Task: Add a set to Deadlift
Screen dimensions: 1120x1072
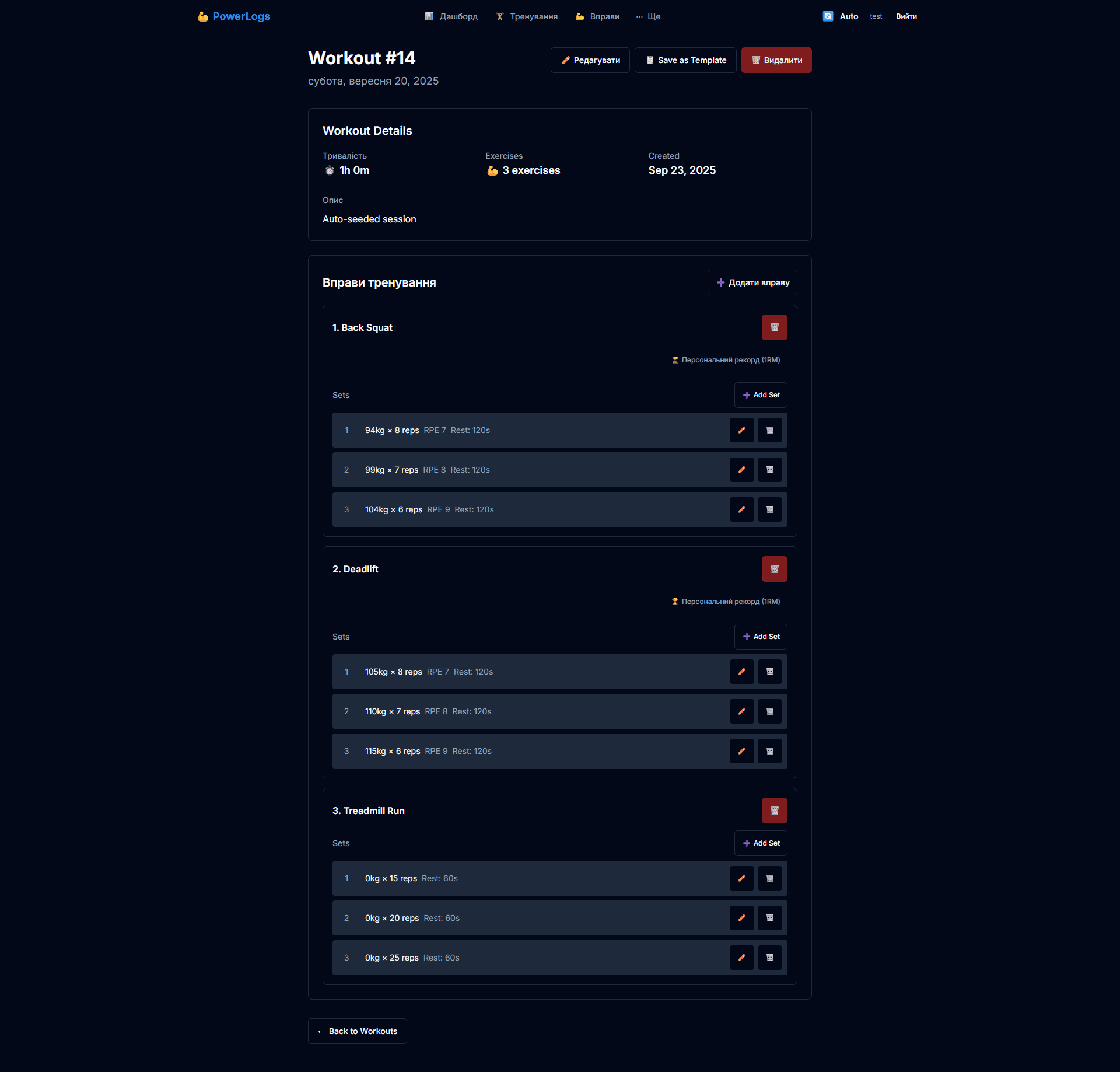Action: point(761,637)
